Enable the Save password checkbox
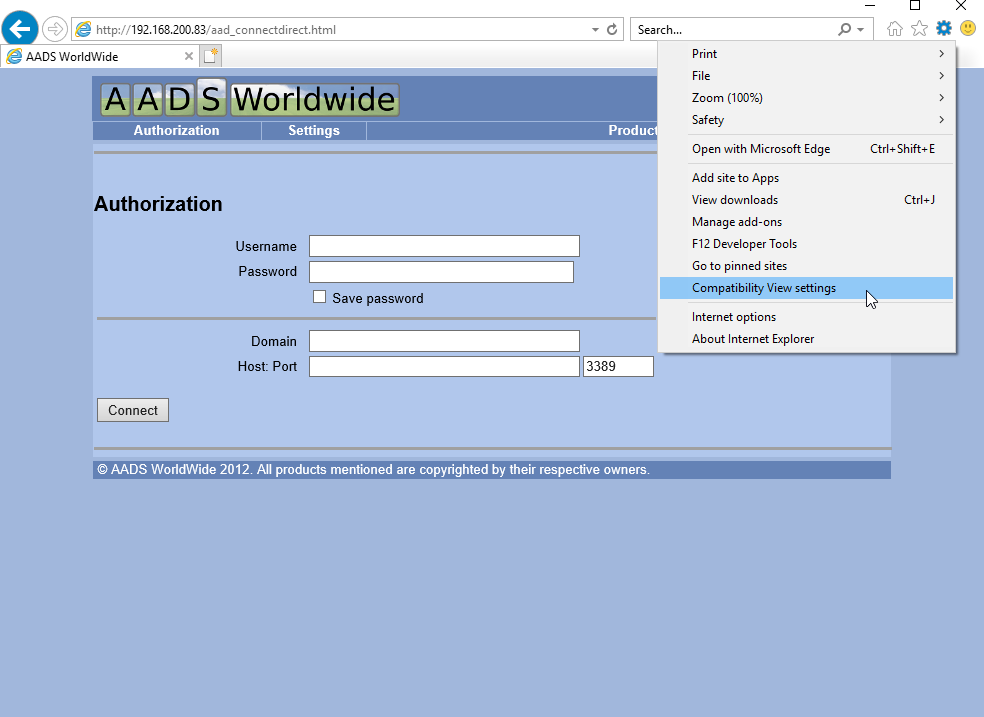 coord(320,297)
